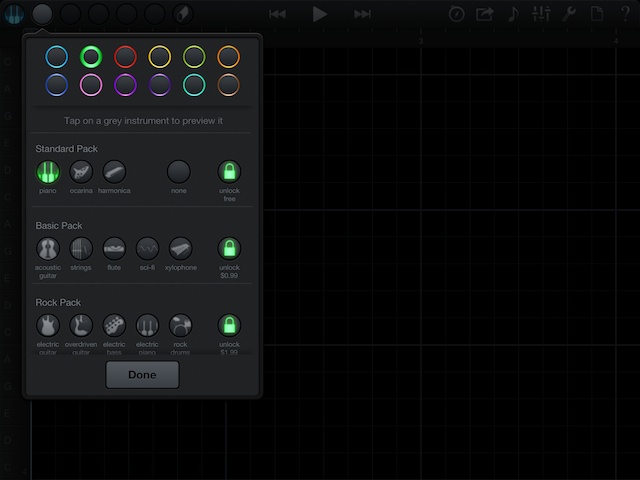Image resolution: width=640 pixels, height=480 pixels.
Task: Select the eraser tool
Action: point(183,14)
